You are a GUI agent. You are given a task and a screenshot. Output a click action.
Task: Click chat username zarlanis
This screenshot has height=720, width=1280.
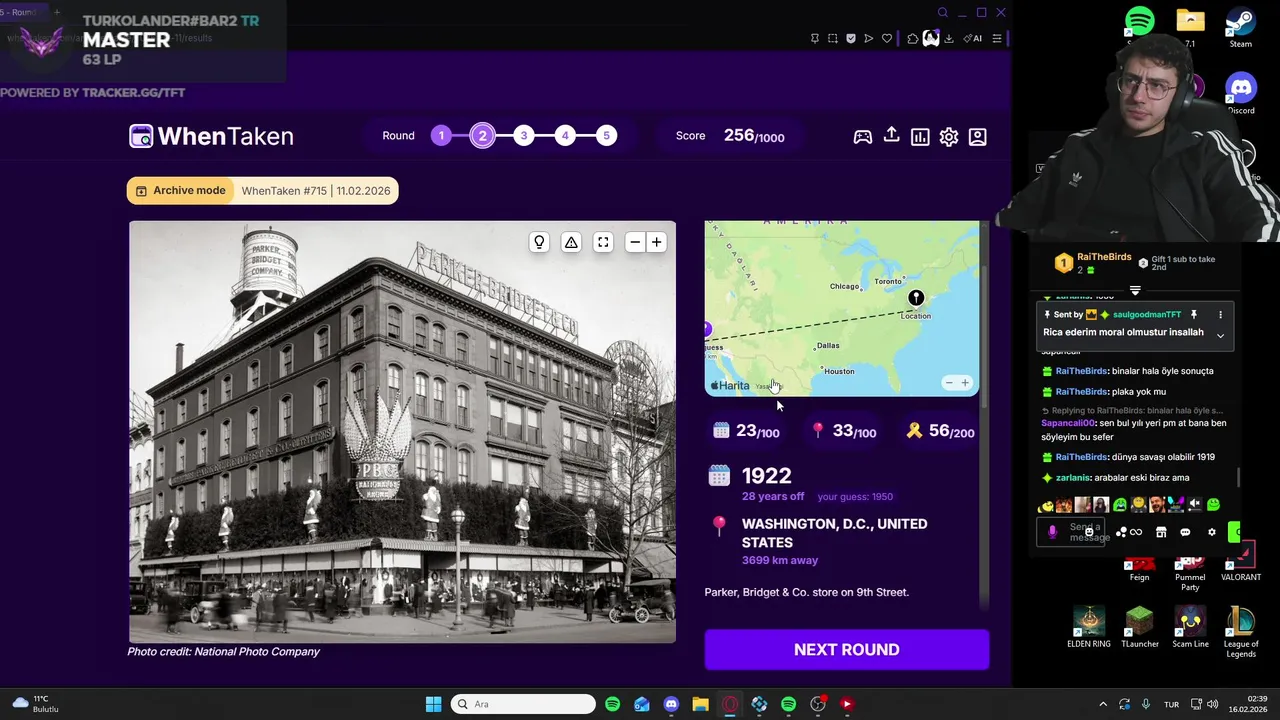click(x=1073, y=478)
